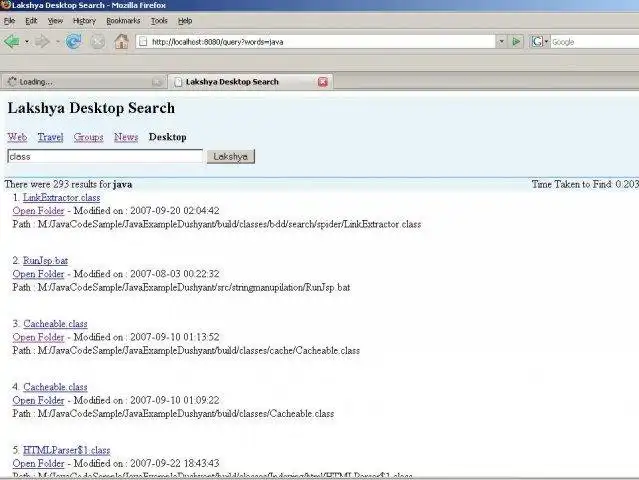Open the HTMLParser$1.class result link
This screenshot has height=480, width=639.
(66, 450)
